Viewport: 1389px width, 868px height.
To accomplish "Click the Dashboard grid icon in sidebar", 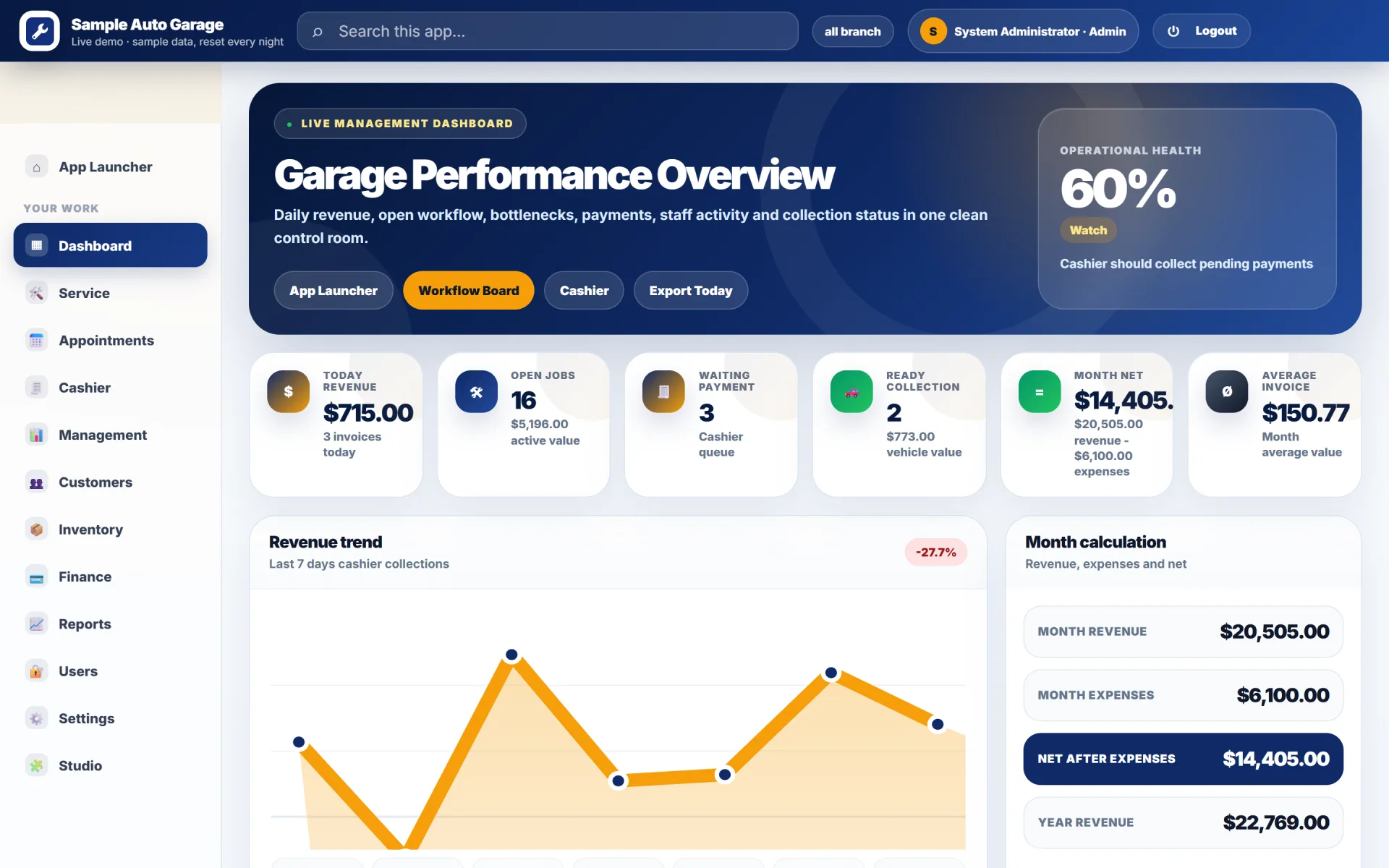I will tap(36, 245).
